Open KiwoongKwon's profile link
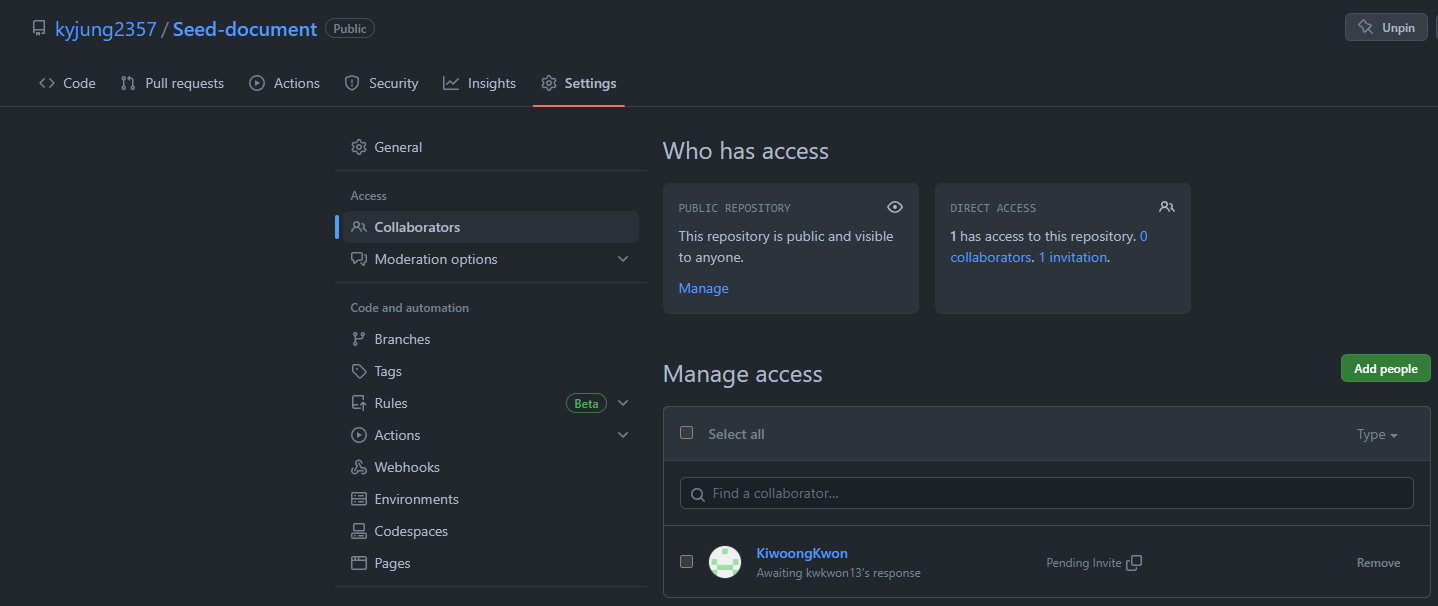Viewport: 1438px width, 606px height. click(x=802, y=553)
